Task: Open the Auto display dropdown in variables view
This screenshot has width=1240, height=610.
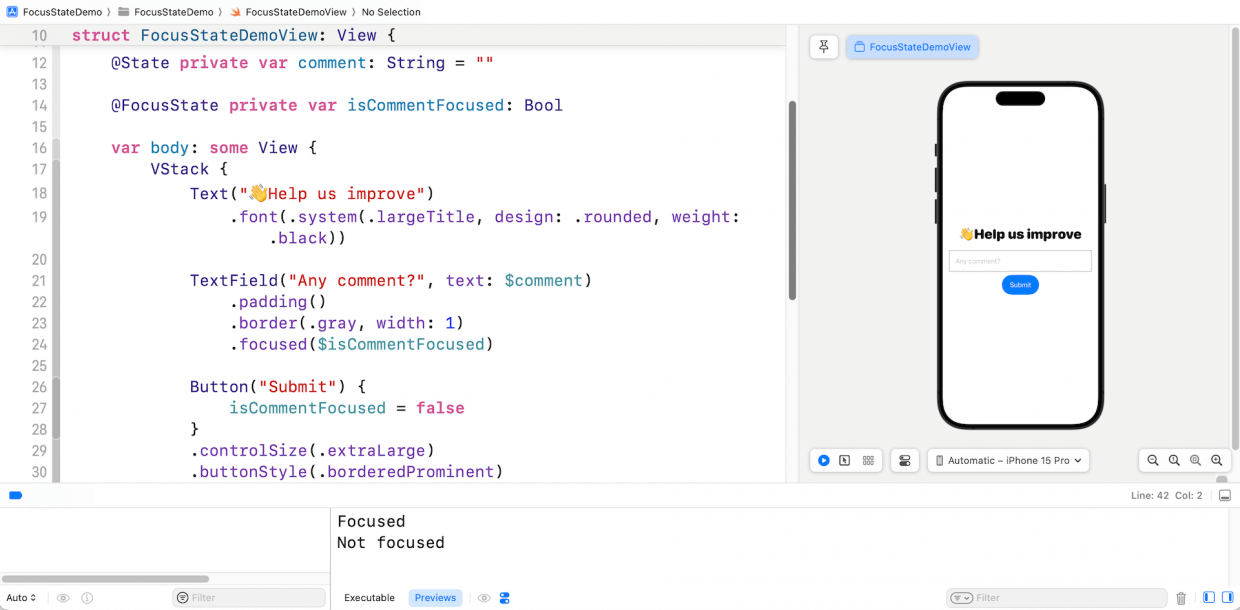Action: click(x=22, y=598)
